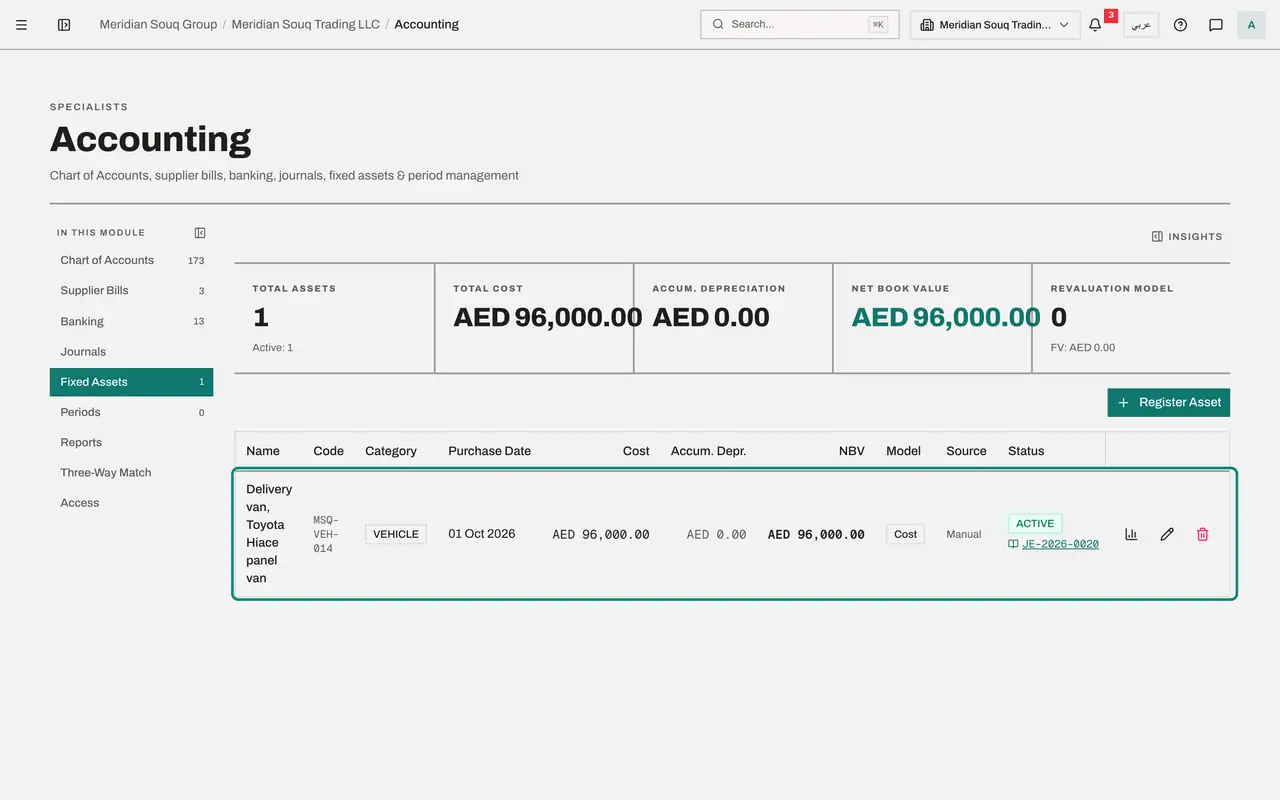Open the chat messages icon
This screenshot has width=1280, height=800.
coord(1216,25)
